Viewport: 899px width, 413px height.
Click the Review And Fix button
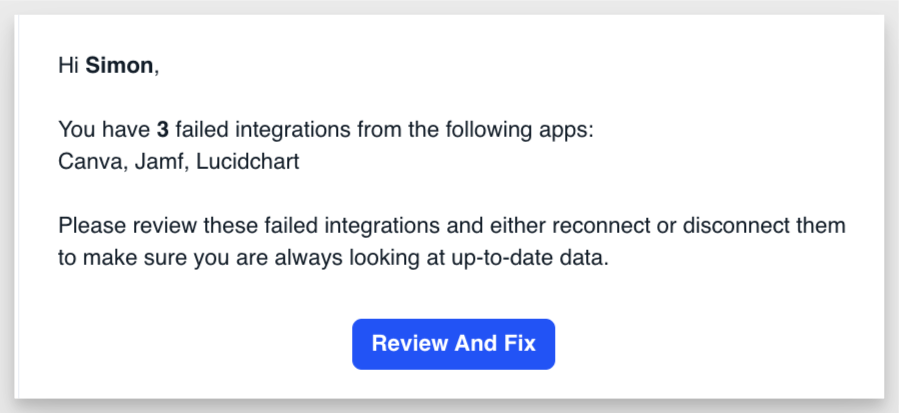pos(453,344)
